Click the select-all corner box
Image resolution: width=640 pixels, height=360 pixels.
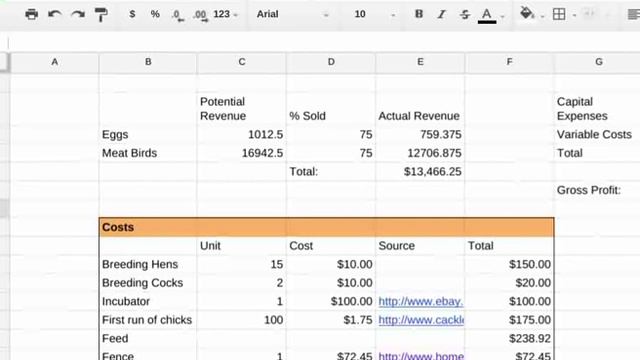click(4, 62)
